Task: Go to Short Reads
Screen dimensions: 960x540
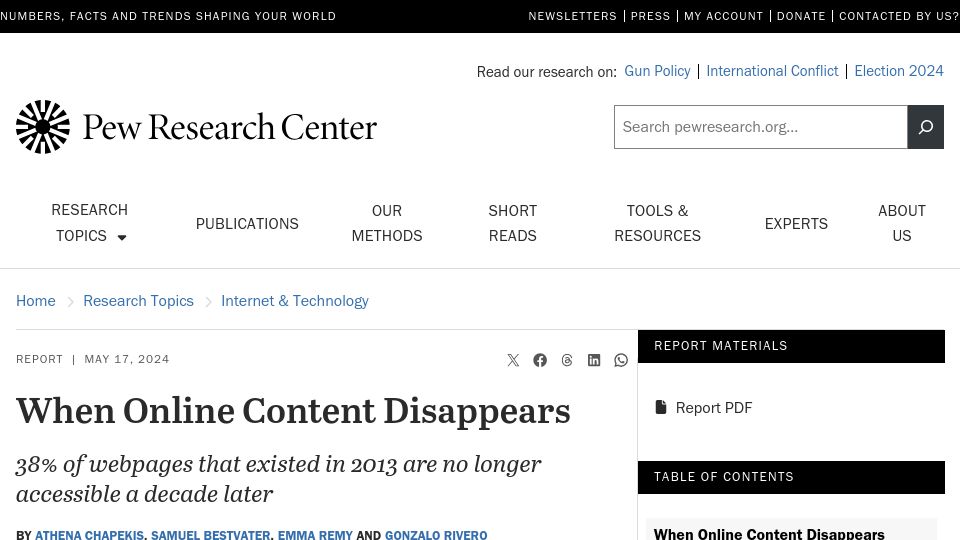Action: 512,223
